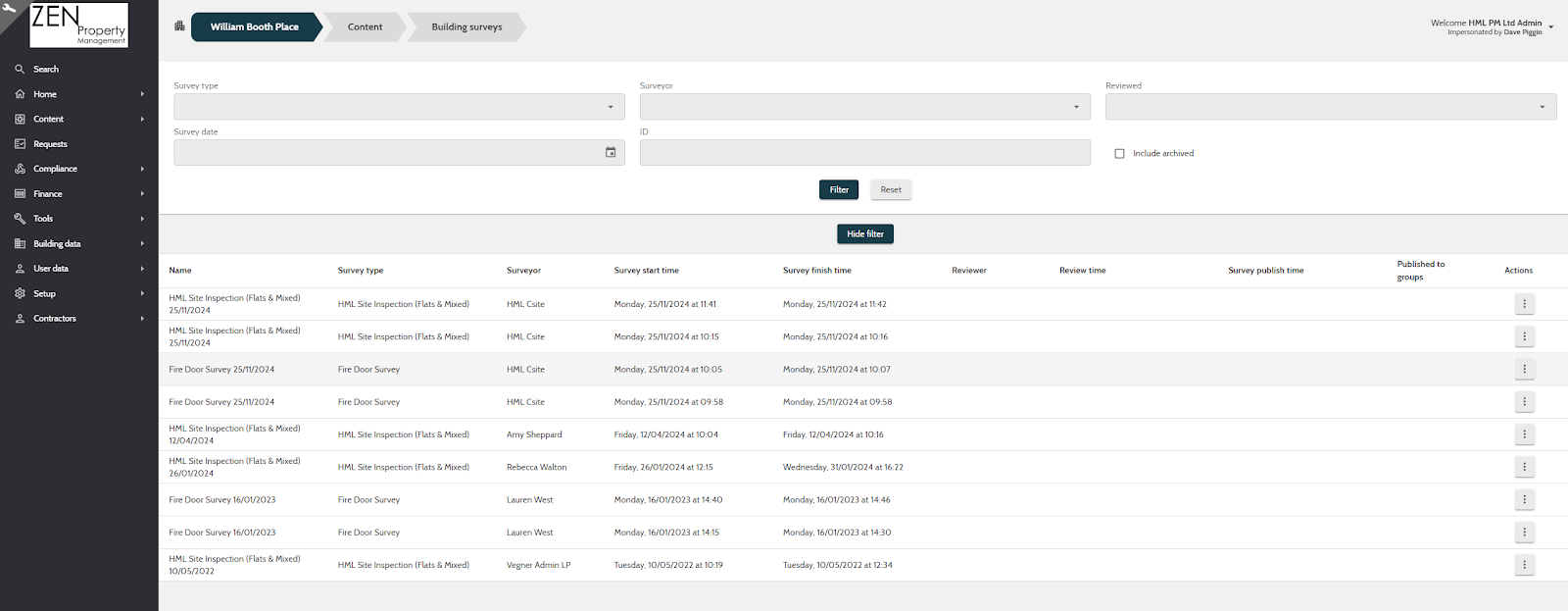Open the calendar picker for Survey date

(611, 152)
